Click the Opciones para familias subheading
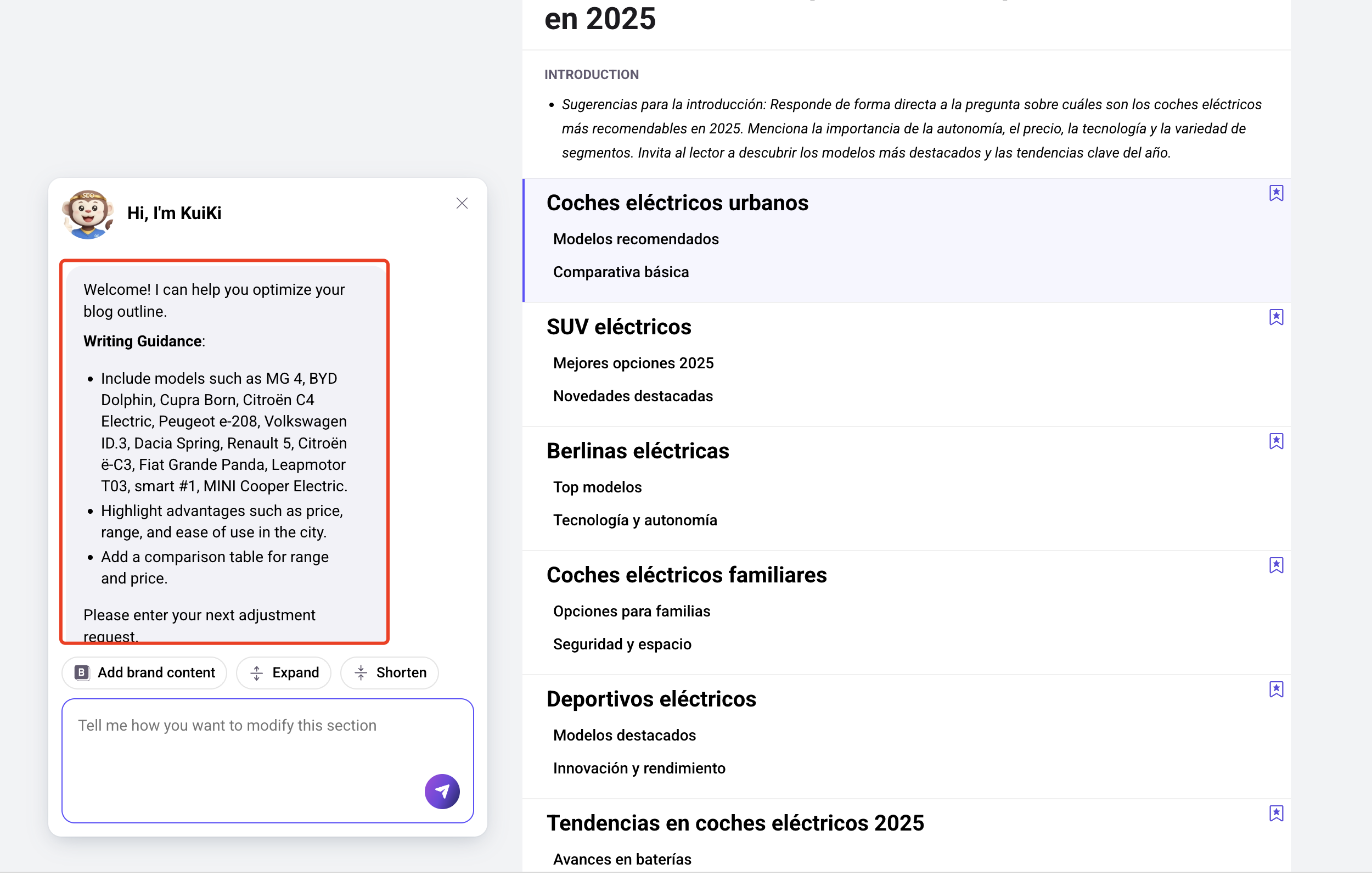 632,612
